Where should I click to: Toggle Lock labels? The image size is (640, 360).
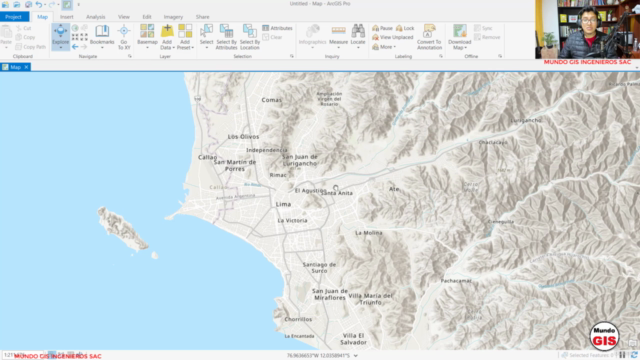405,28
